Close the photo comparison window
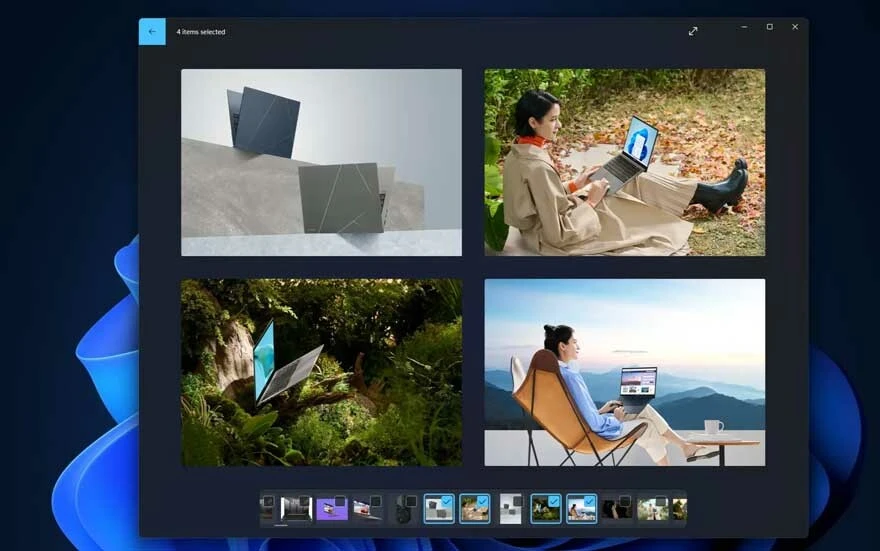The width and height of the screenshot is (880, 551). tap(795, 27)
